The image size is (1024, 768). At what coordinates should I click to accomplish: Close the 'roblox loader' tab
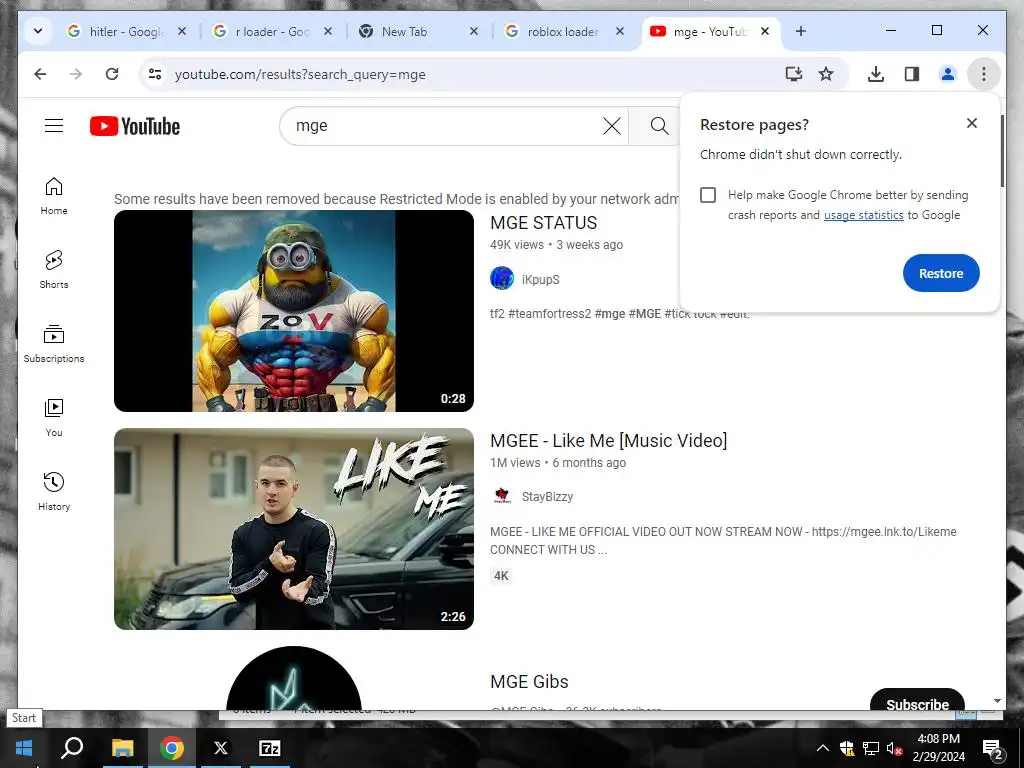coord(620,31)
